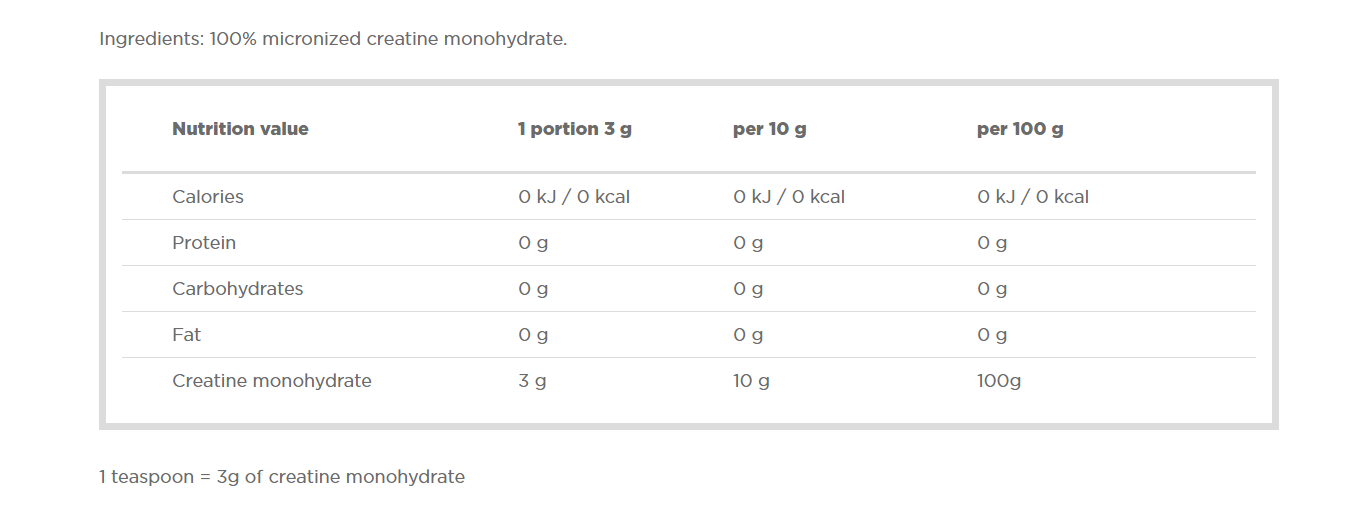Image resolution: width=1370 pixels, height=519 pixels.
Task: Click Calories value in per 100 g column
Action: 1033,197
